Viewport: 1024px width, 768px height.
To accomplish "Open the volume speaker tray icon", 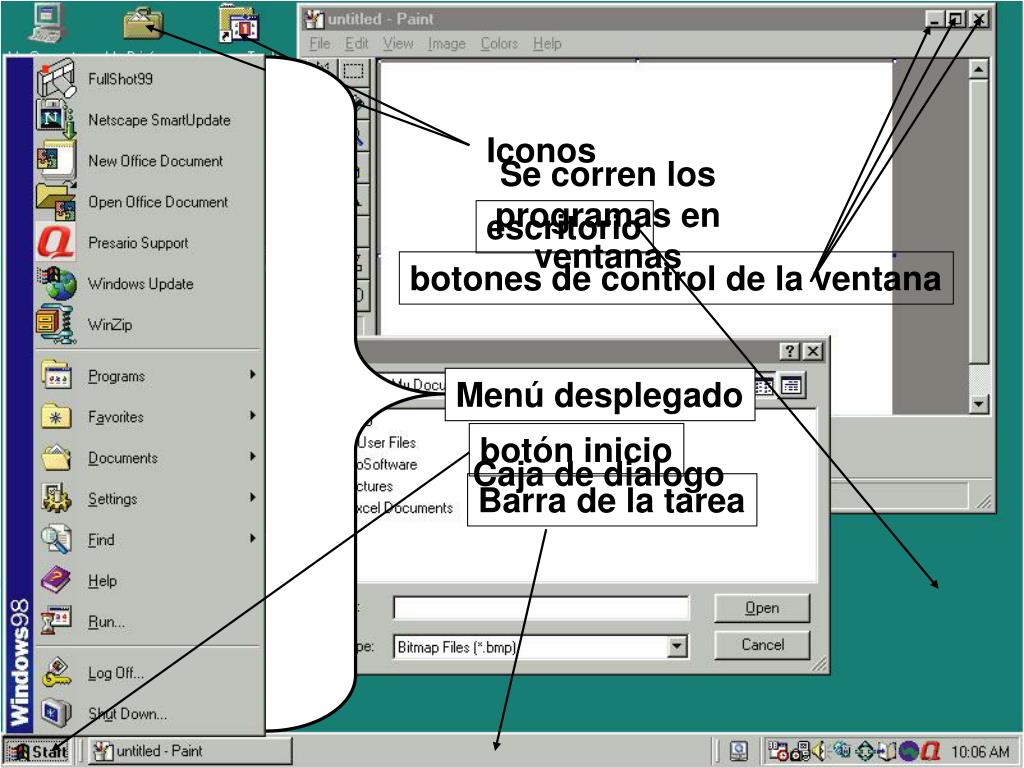I will click(819, 752).
